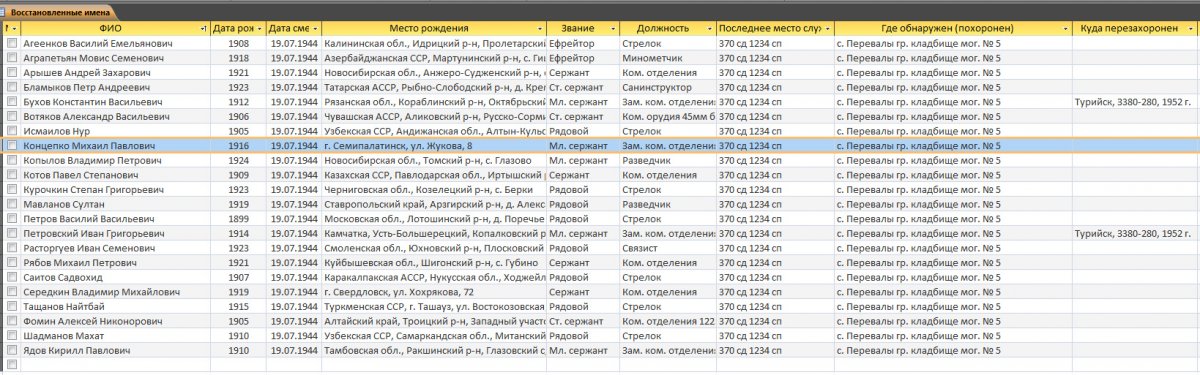Click the name cell Середкин Владимир Михайлович

pyautogui.click(x=116, y=291)
